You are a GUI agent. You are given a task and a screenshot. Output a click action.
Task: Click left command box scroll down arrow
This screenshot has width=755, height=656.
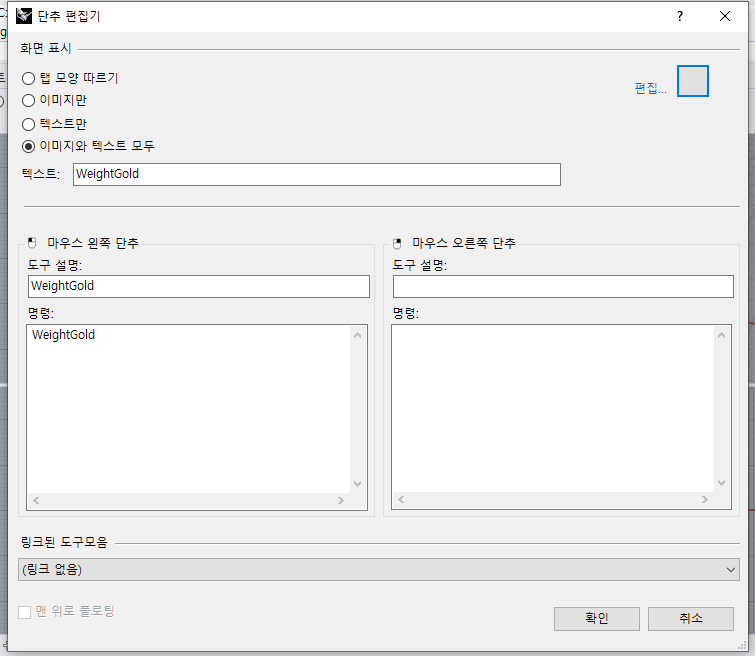pyautogui.click(x=357, y=484)
